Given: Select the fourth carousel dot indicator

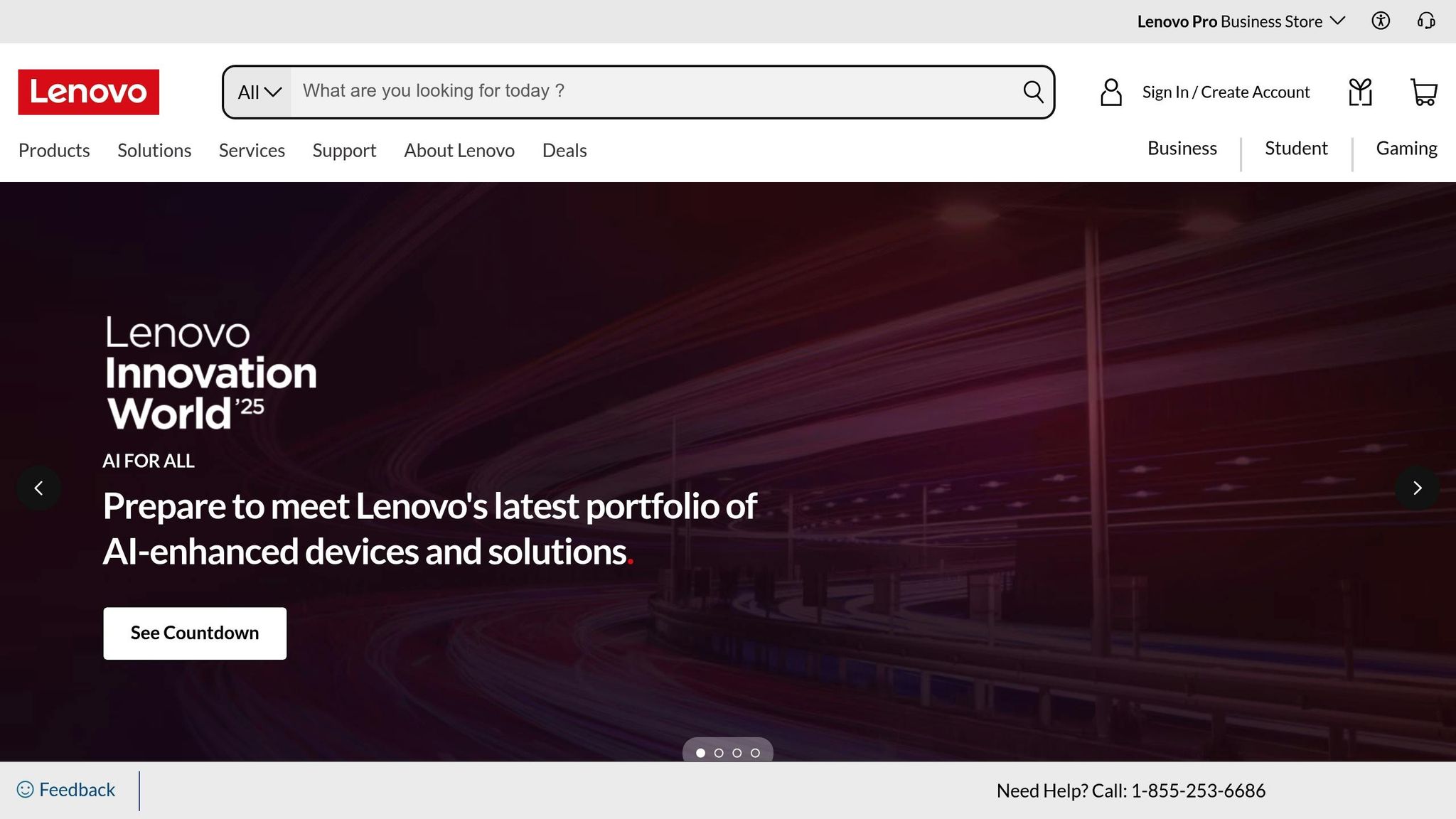Looking at the screenshot, I should click(x=755, y=753).
